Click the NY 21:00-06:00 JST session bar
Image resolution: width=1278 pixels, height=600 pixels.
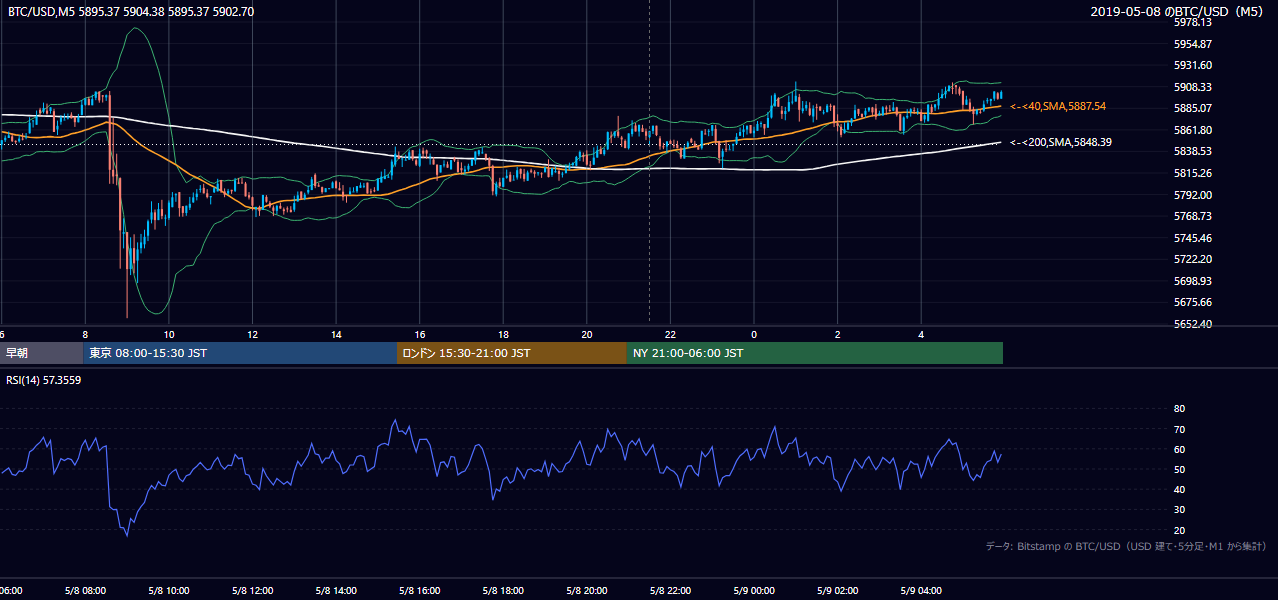815,353
